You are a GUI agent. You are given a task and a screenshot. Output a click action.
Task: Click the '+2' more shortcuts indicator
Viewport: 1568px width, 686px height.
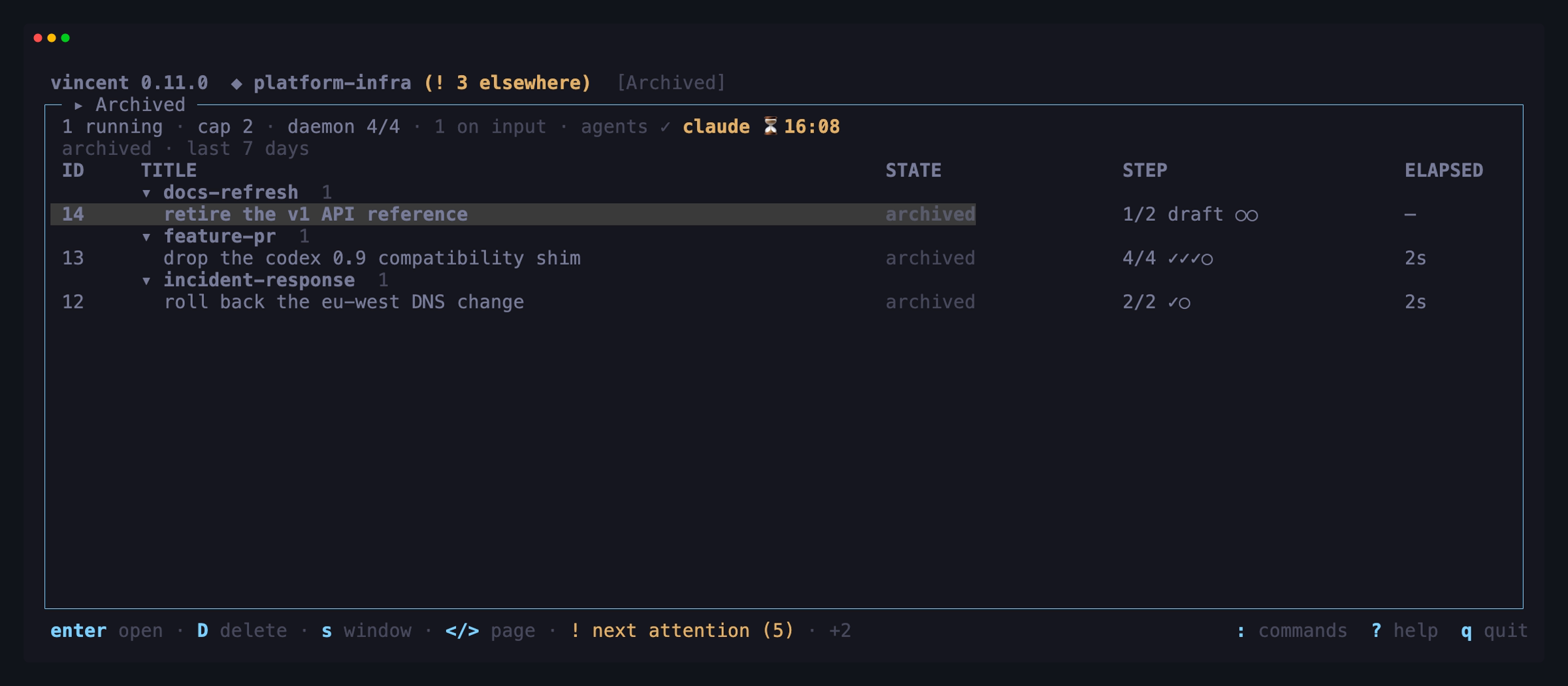point(840,630)
